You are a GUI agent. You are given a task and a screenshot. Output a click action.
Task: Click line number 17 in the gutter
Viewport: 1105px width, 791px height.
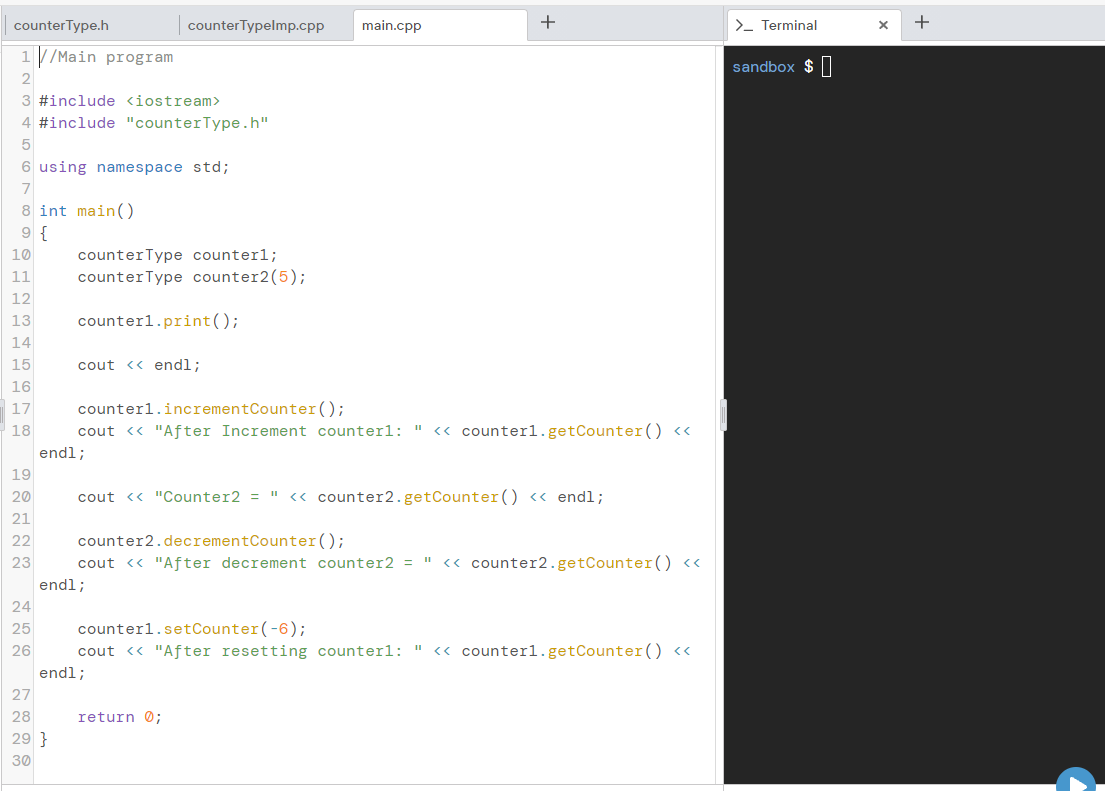[x=20, y=408]
